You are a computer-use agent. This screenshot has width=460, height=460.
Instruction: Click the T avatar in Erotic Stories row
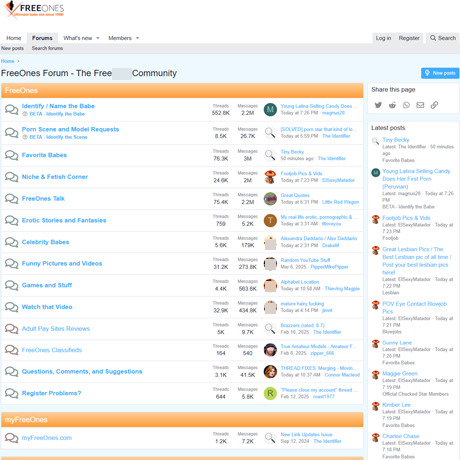pyautogui.click(x=270, y=220)
